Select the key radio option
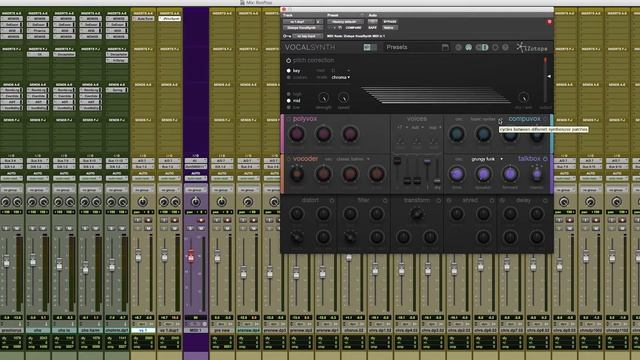 pyautogui.click(x=289, y=71)
